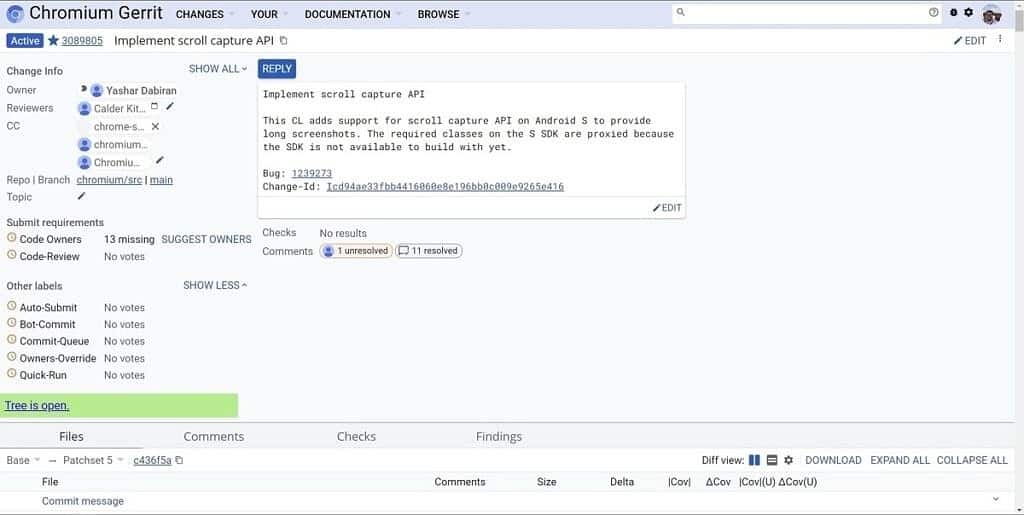Open the Patchset 5 dropdown
The width and height of the screenshot is (1024, 515).
(x=93, y=460)
